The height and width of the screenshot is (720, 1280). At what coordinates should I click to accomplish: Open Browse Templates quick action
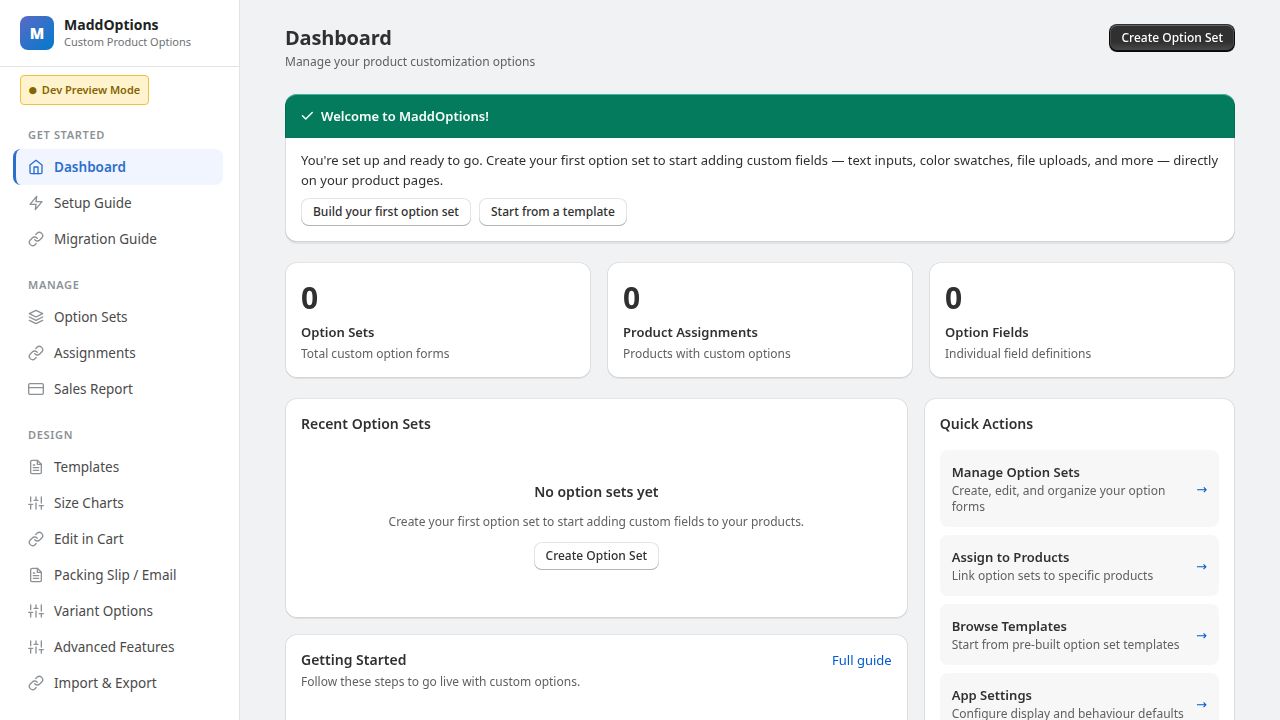(1079, 635)
